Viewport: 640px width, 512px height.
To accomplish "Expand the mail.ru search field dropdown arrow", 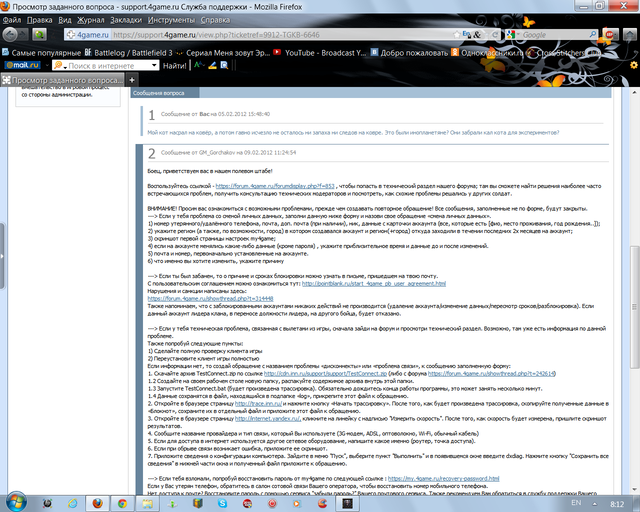I will tap(154, 65).
